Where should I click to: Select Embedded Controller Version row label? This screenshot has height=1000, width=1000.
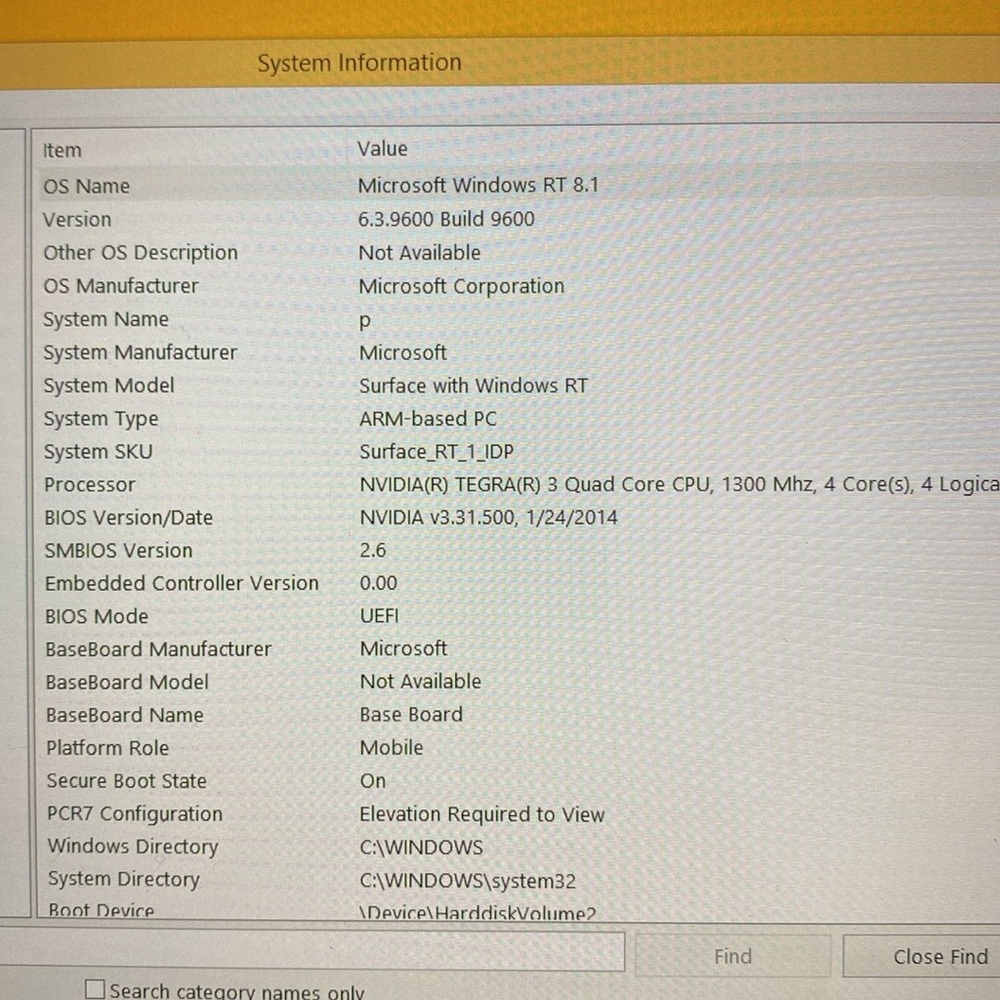(182, 583)
